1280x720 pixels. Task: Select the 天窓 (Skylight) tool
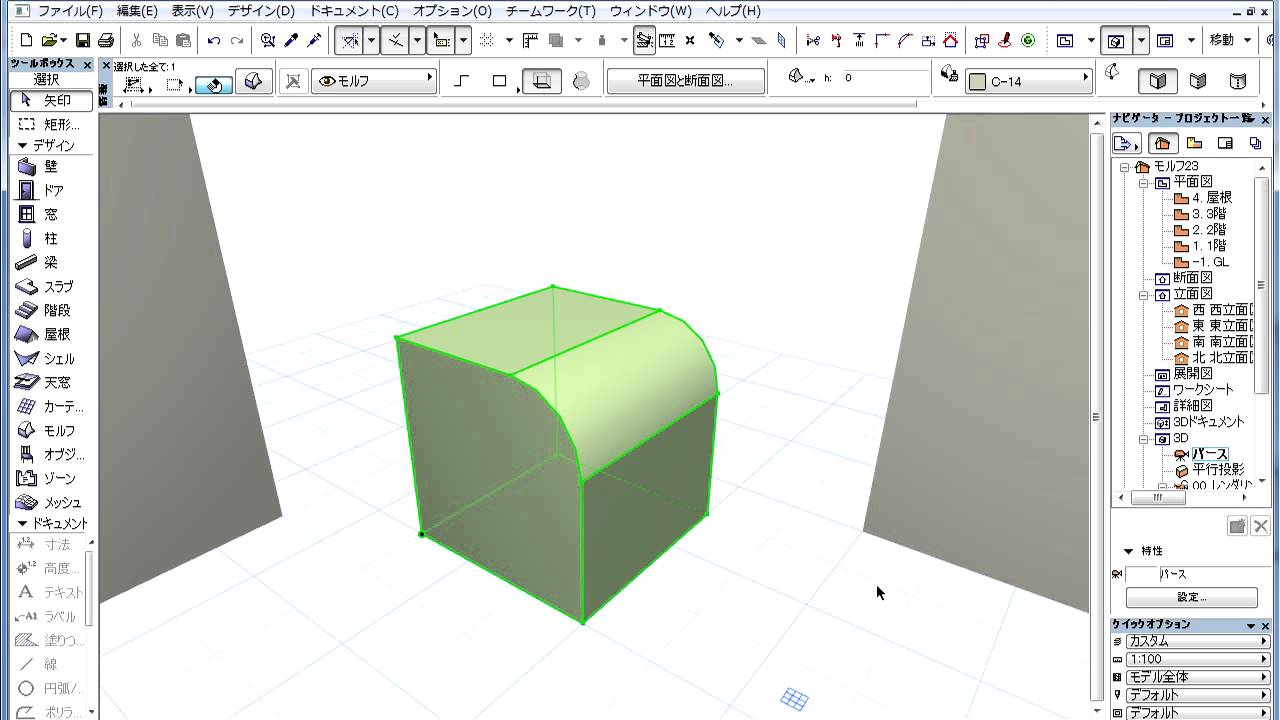[52, 383]
